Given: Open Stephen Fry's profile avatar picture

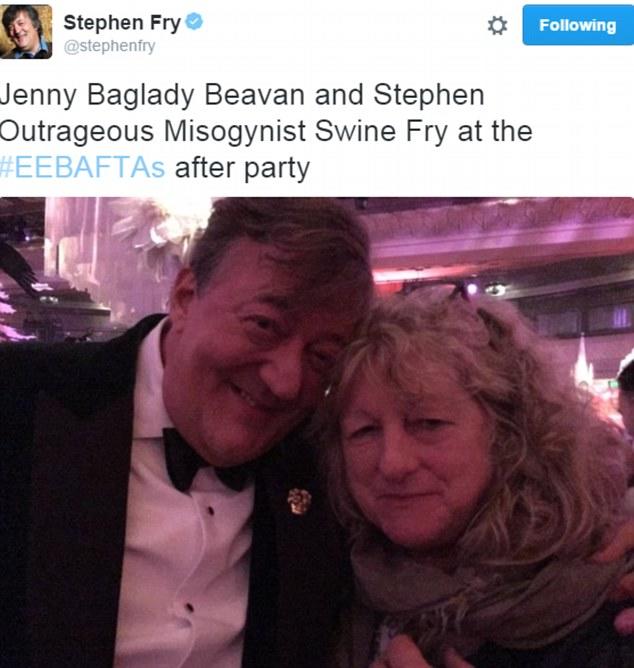Looking at the screenshot, I should point(26,32).
